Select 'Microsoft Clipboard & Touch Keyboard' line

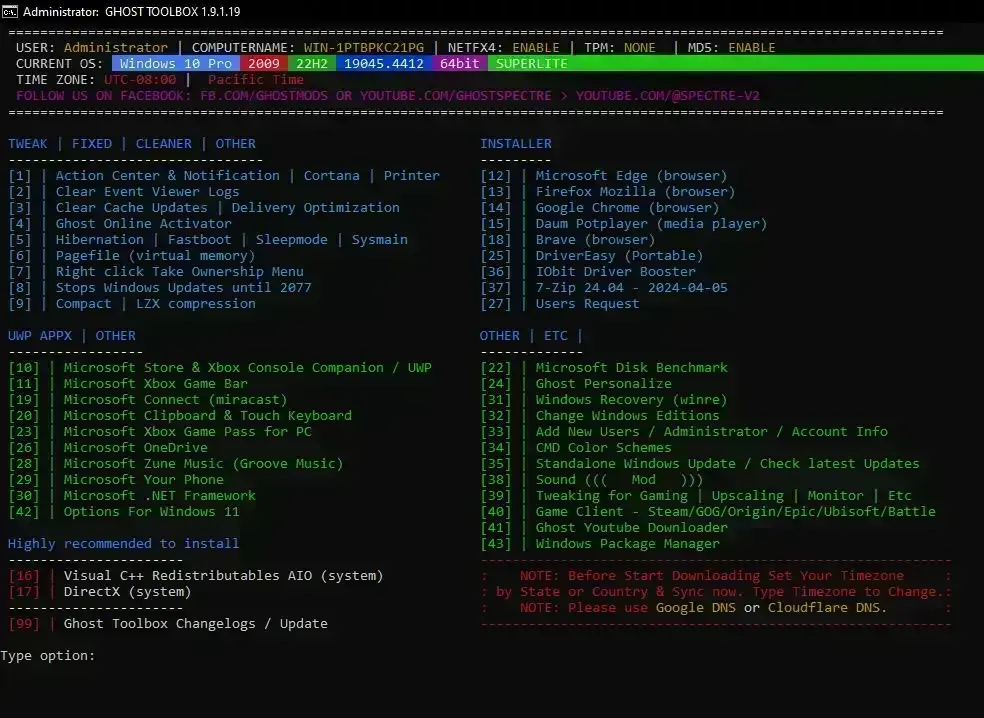(x=180, y=415)
